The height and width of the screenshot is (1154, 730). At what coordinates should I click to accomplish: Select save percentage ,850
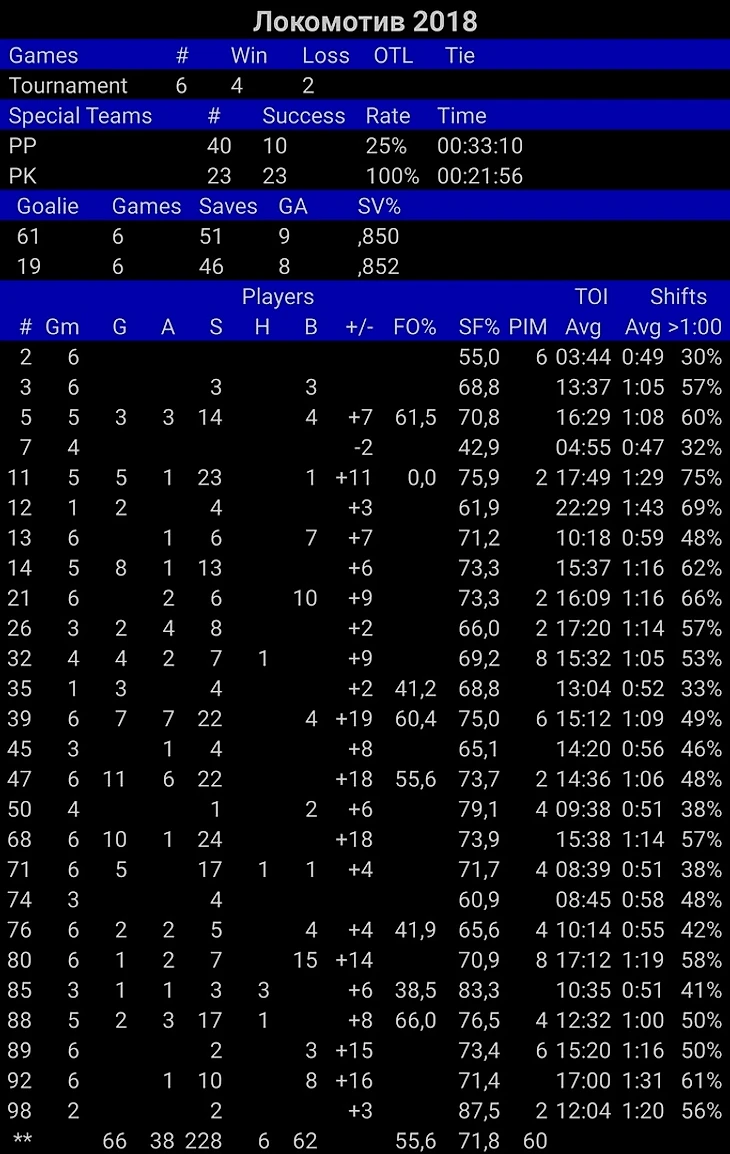click(378, 236)
